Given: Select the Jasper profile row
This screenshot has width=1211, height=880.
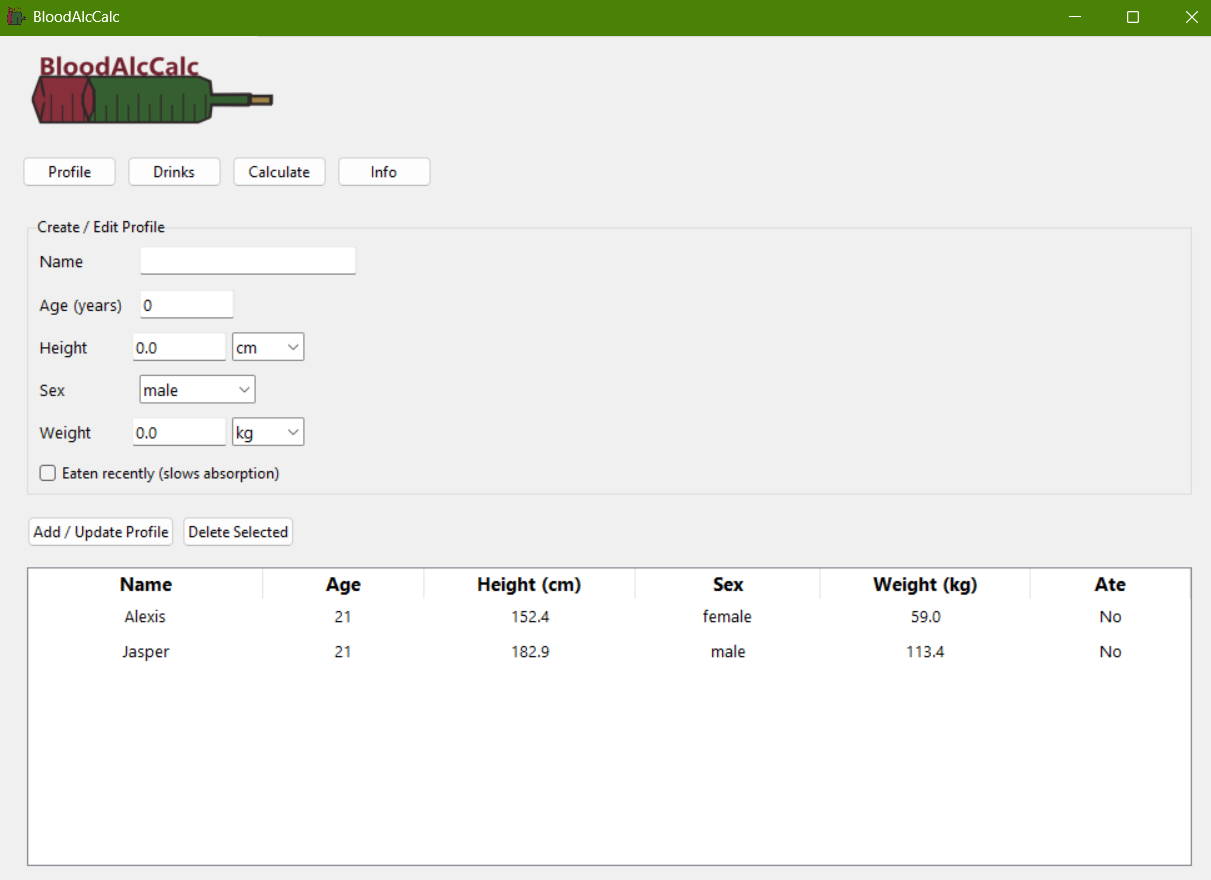Looking at the screenshot, I should tap(609, 652).
